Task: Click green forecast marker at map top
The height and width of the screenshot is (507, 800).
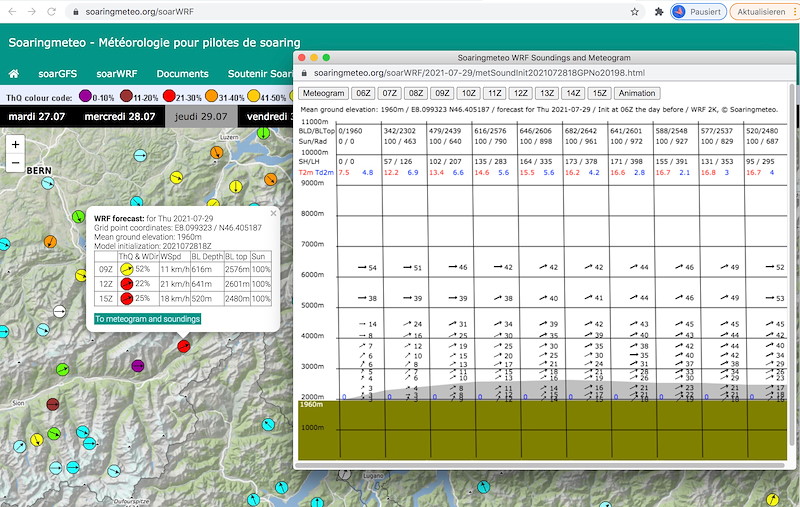Action: [x=263, y=133]
